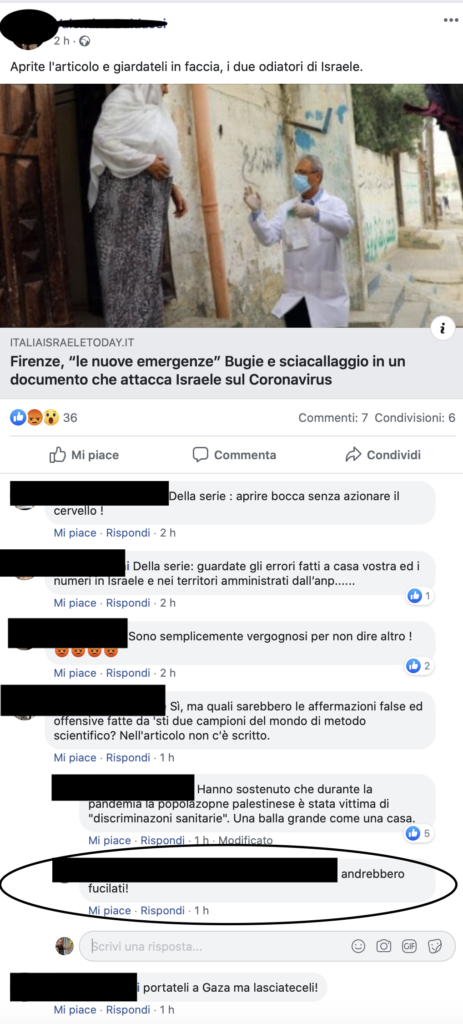
Task: Click the public audience globe icon
Action: point(85,41)
